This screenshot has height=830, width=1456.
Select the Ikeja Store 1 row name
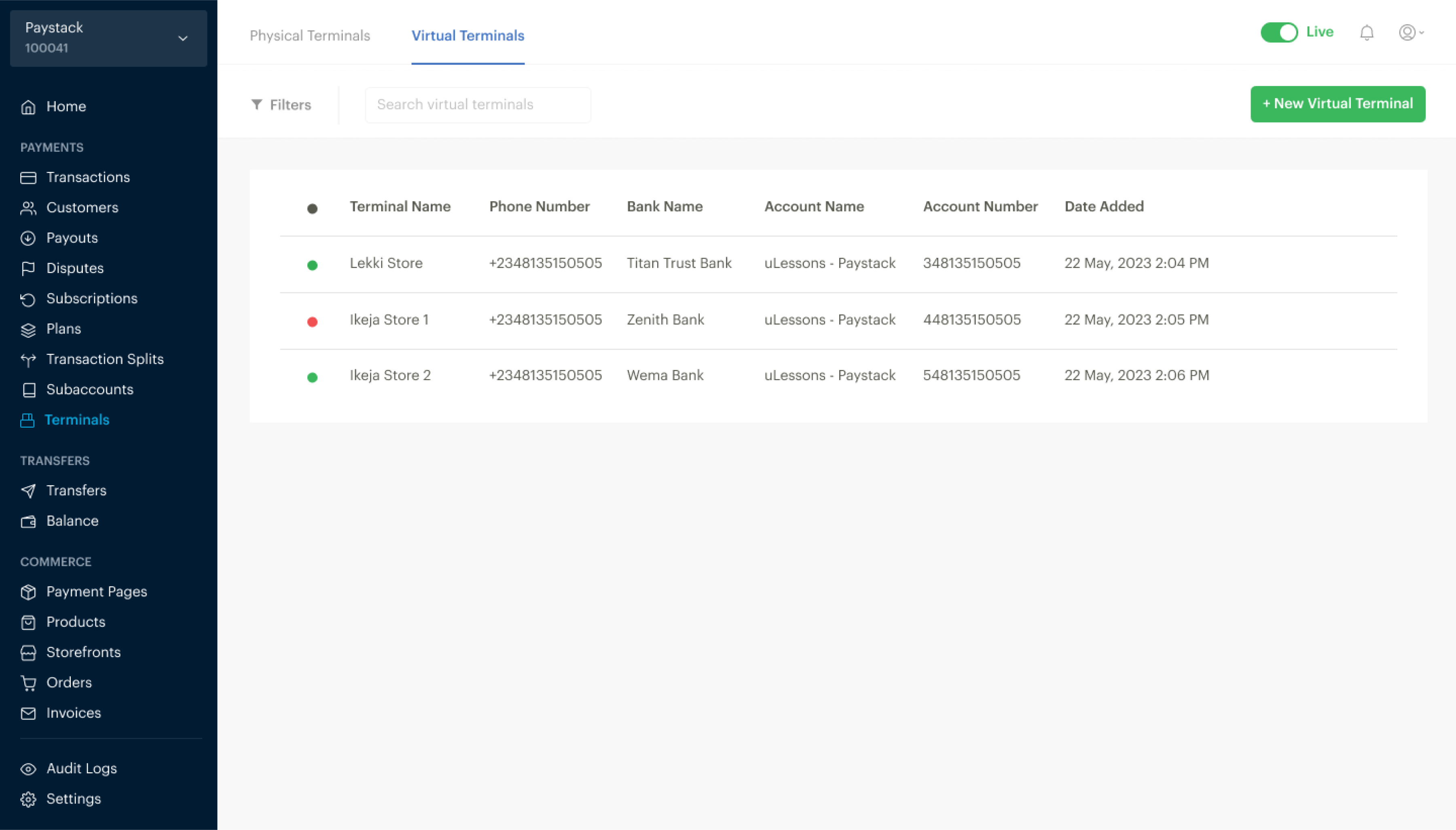389,319
